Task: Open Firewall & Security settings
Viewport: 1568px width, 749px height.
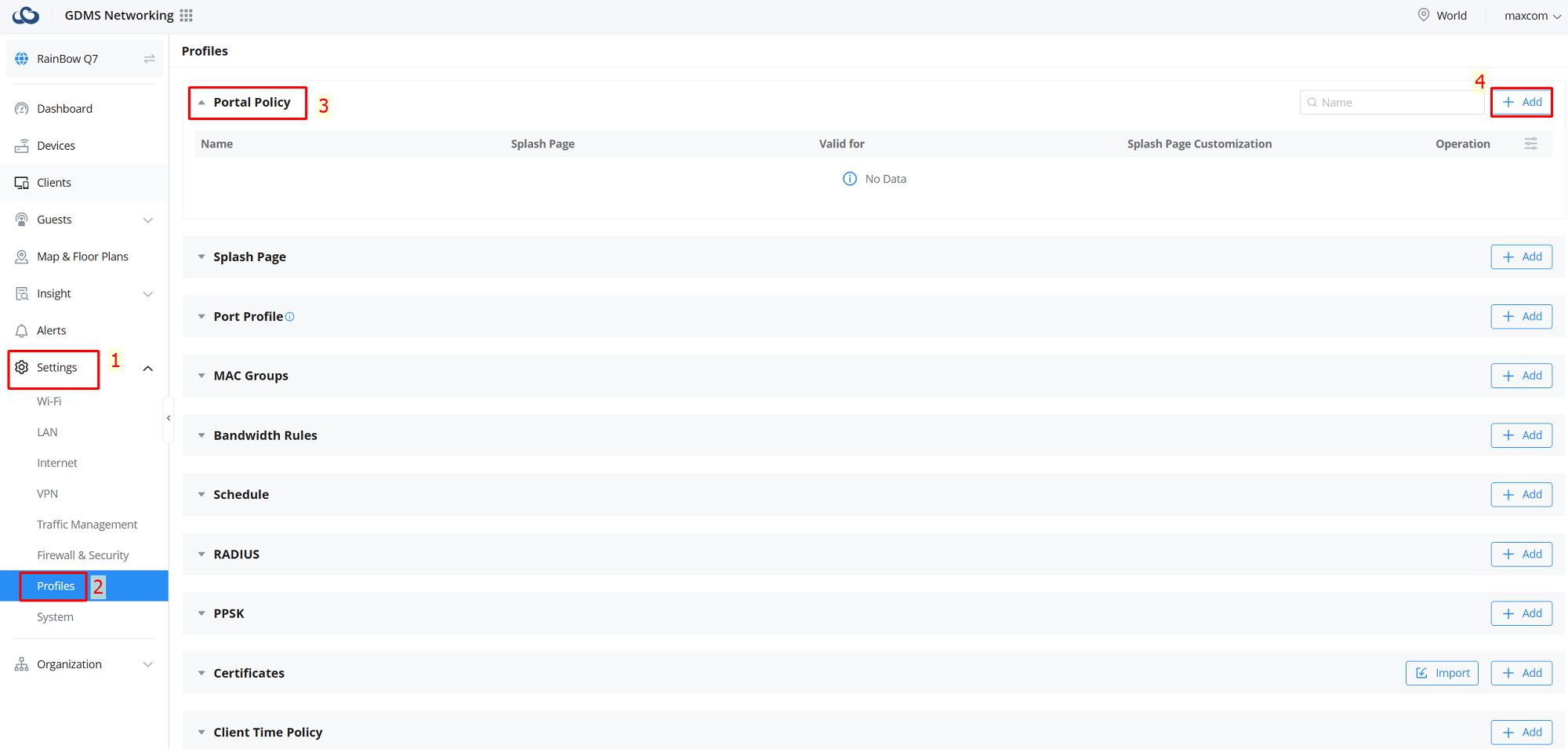Action: [x=82, y=555]
